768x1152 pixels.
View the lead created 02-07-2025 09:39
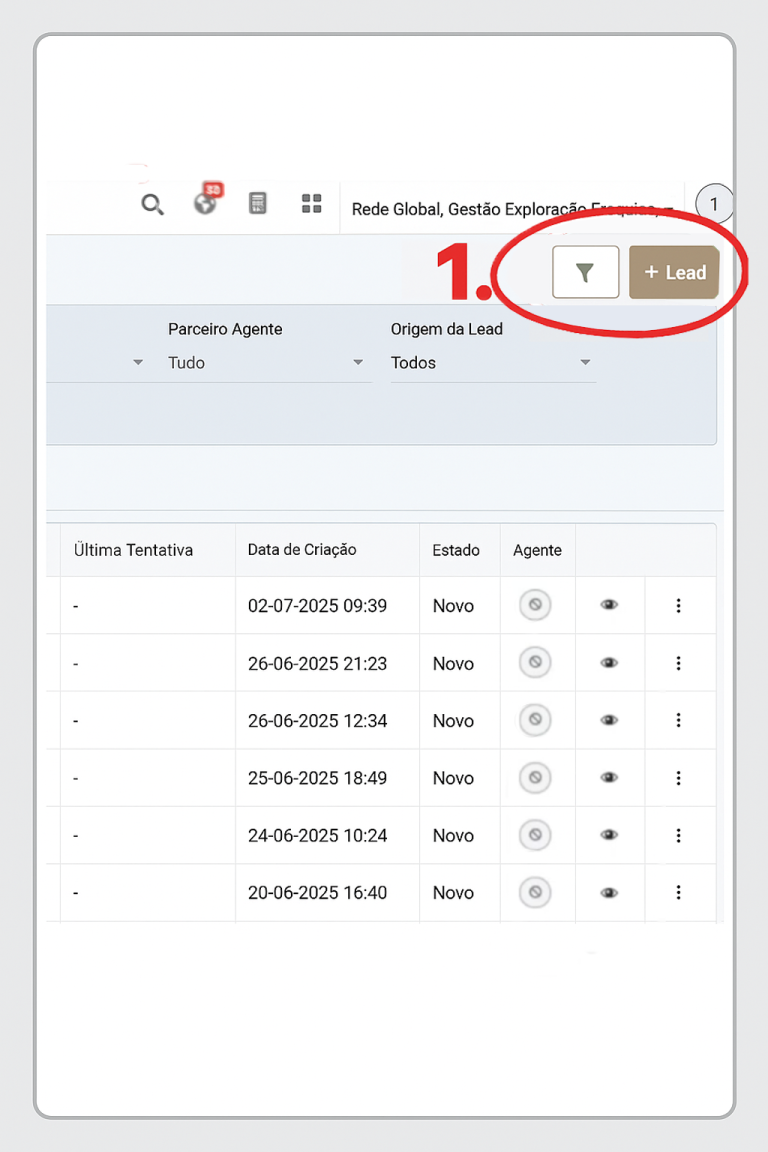pyautogui.click(x=609, y=606)
